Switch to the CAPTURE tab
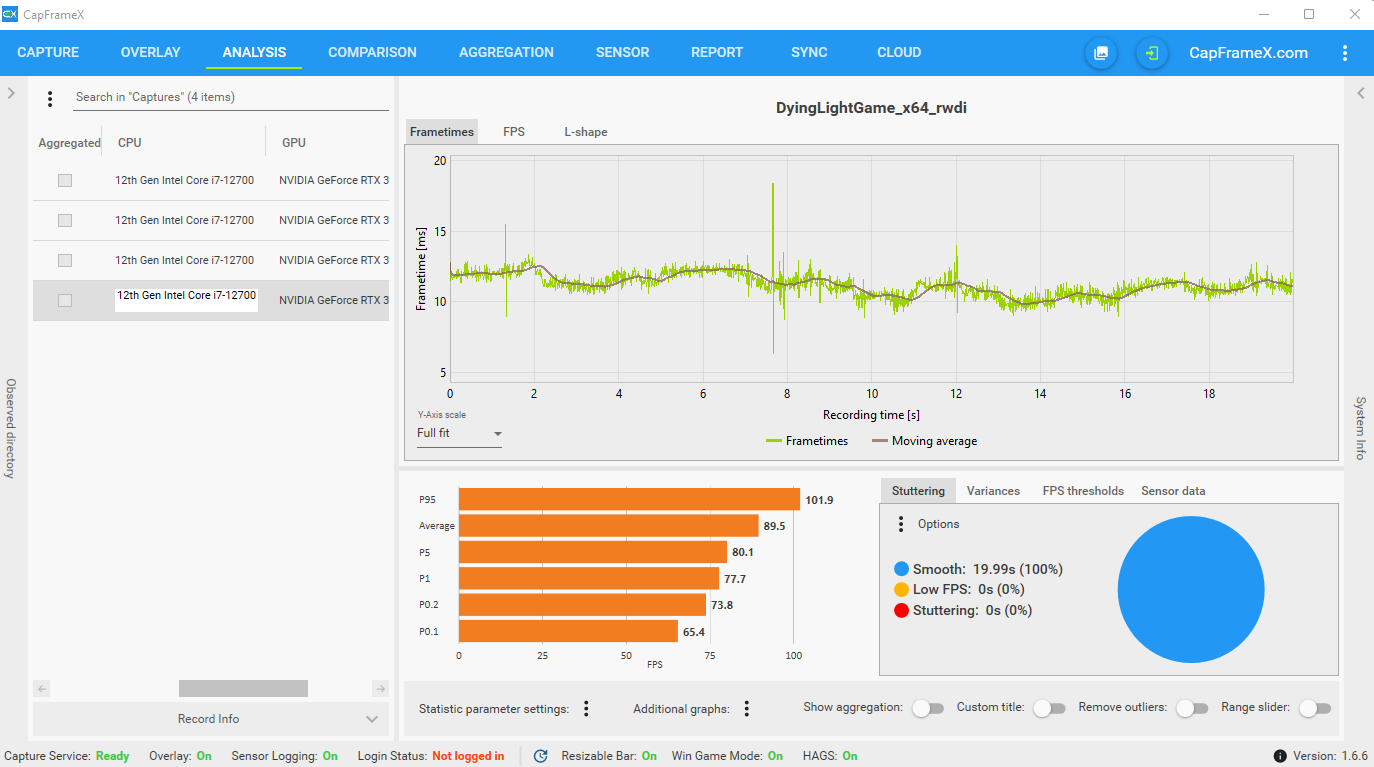The width and height of the screenshot is (1374, 767). 48,52
